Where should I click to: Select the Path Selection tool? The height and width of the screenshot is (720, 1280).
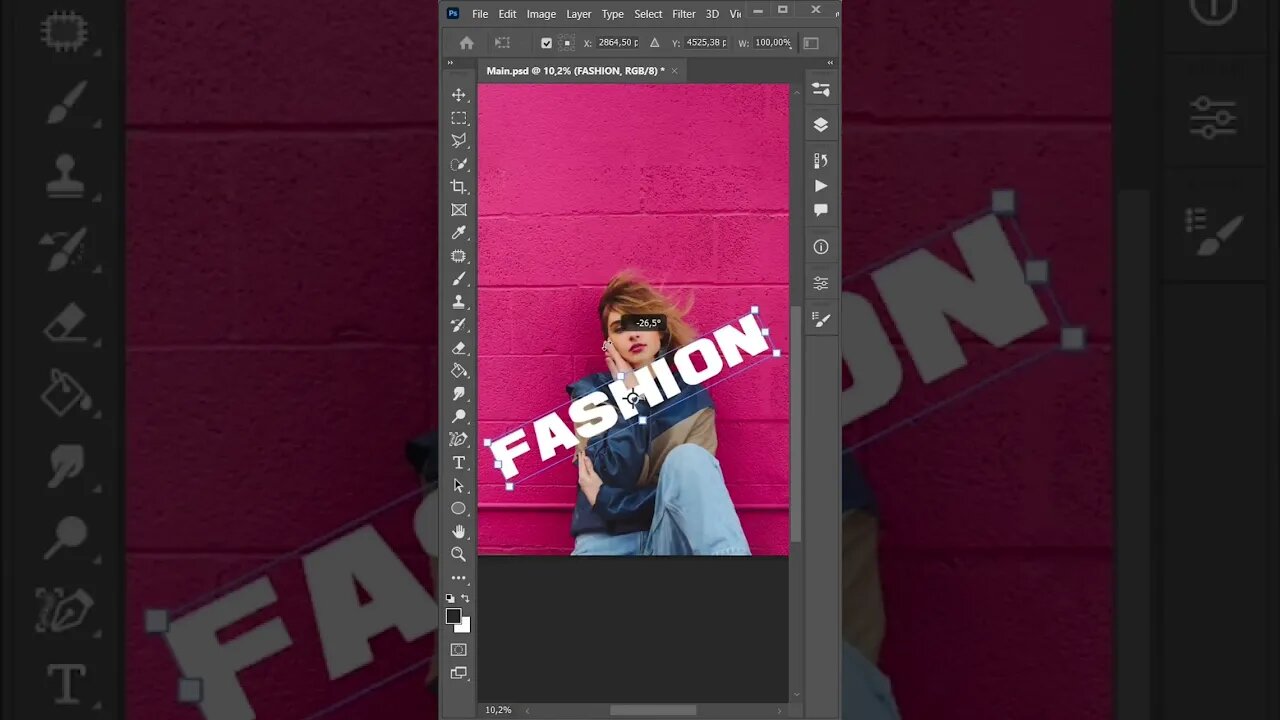pos(459,486)
